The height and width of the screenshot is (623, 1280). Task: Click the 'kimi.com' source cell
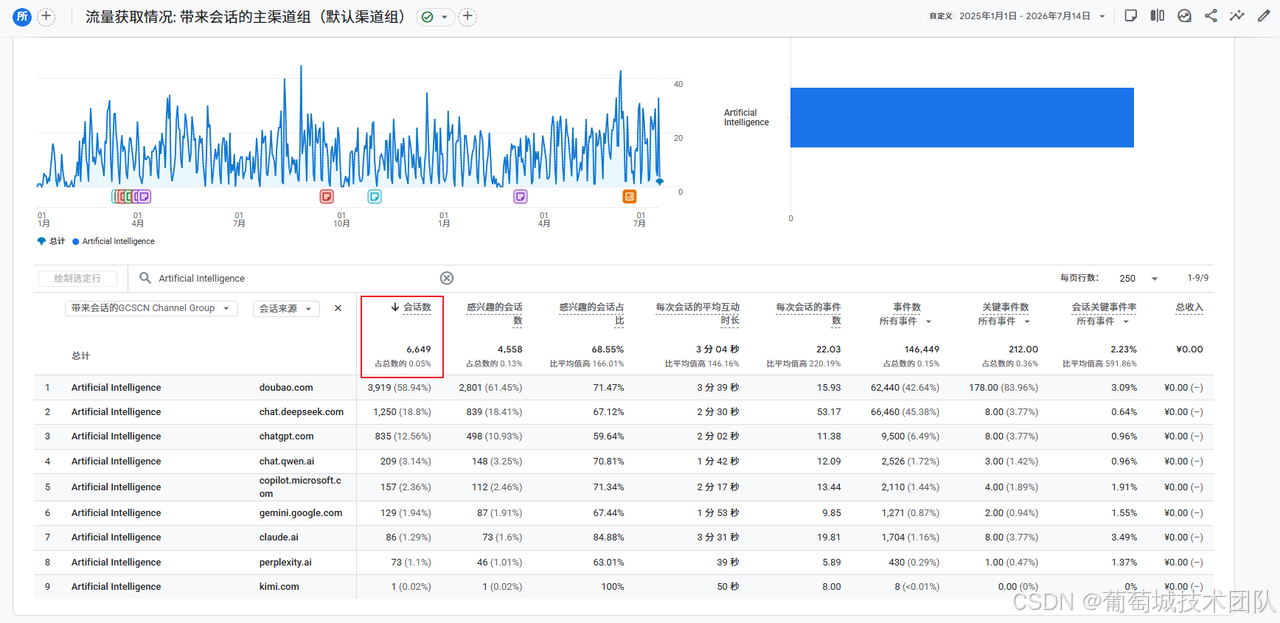(279, 587)
